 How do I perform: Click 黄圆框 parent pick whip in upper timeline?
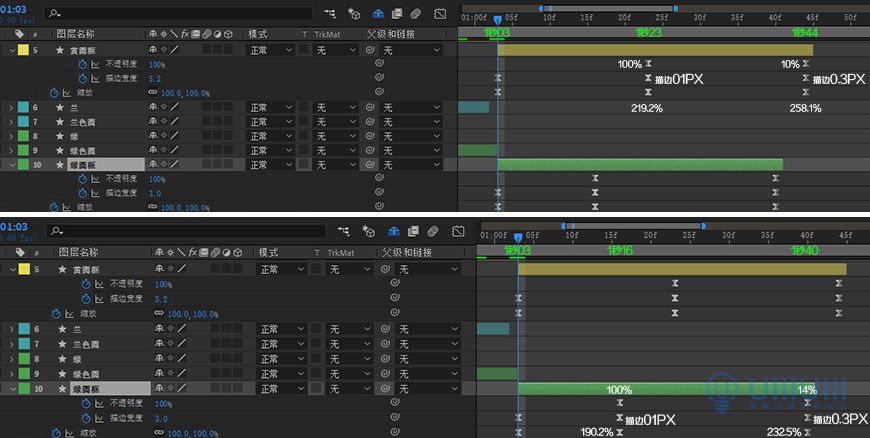(370, 51)
